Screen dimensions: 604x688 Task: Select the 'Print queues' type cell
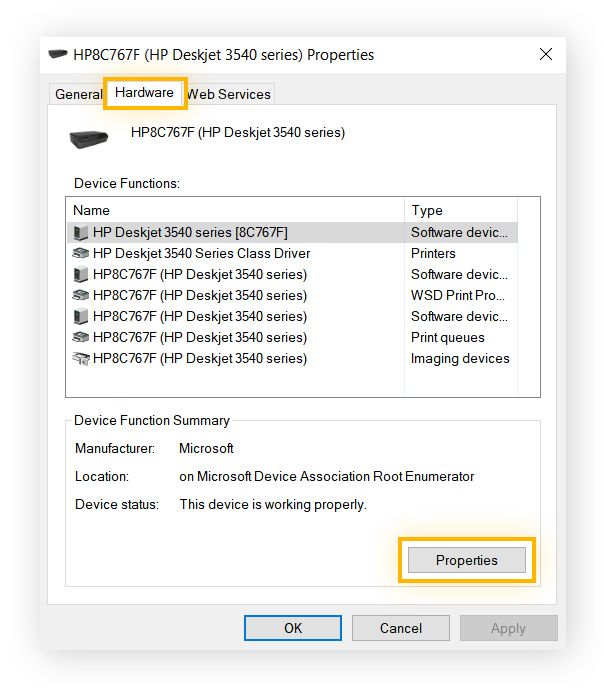click(x=447, y=337)
